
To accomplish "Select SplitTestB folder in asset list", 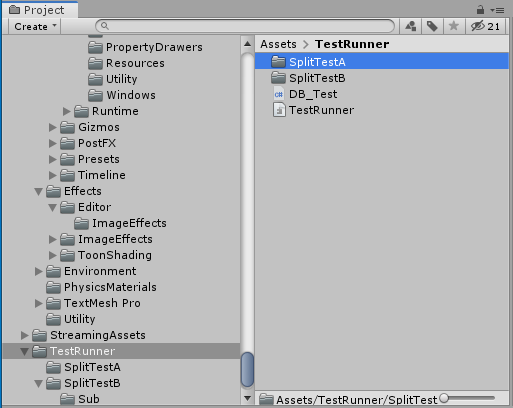I will pyautogui.click(x=382, y=78).
